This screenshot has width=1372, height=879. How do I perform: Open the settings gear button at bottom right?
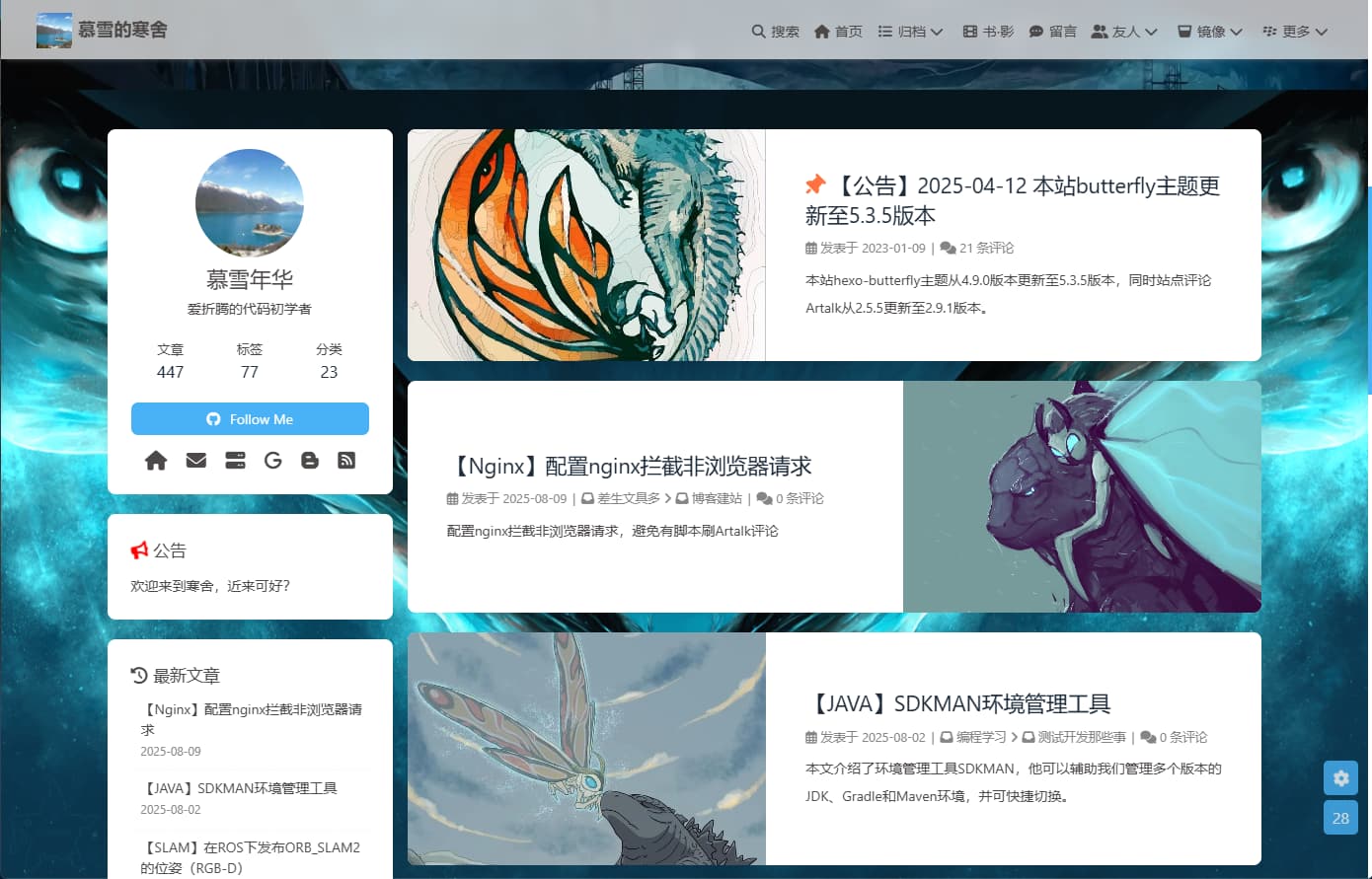[1340, 778]
